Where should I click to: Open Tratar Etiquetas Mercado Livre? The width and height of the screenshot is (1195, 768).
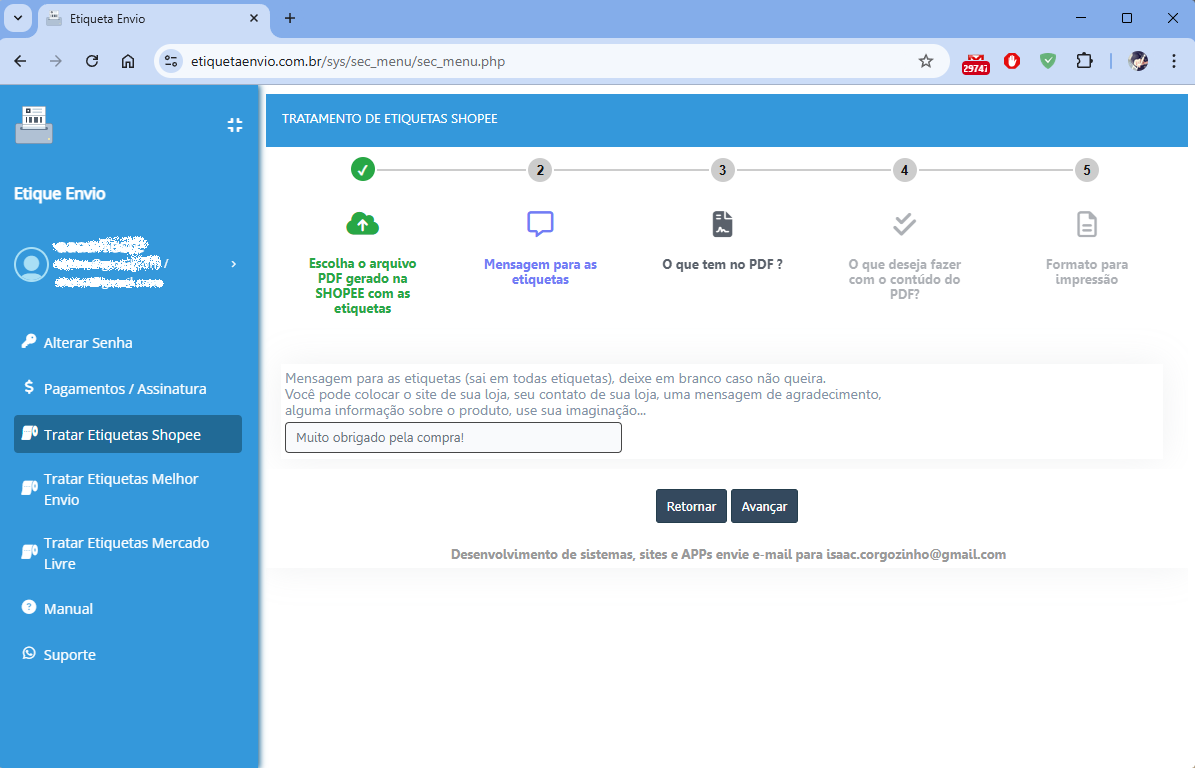click(126, 553)
